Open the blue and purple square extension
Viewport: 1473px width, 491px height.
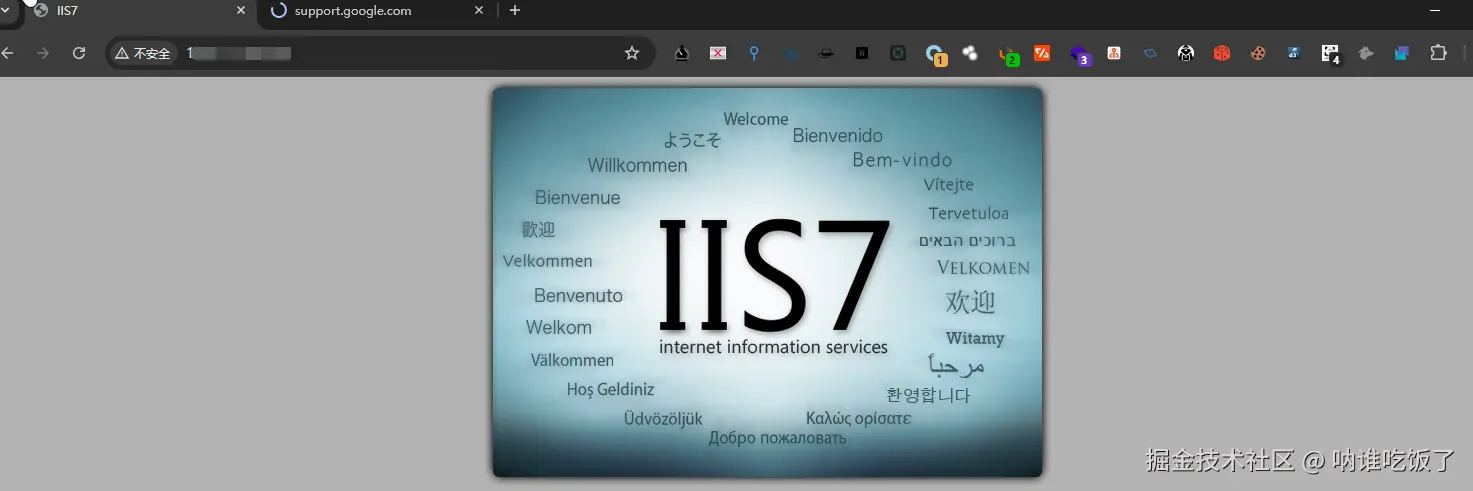click(x=1402, y=53)
